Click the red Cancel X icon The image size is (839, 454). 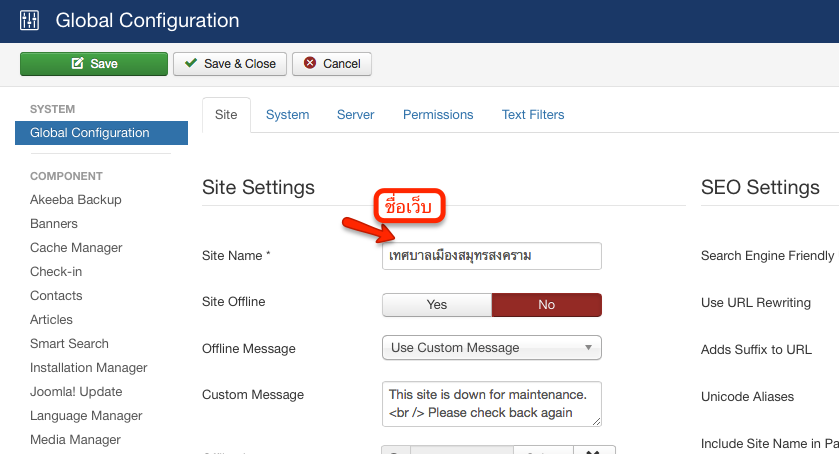pyautogui.click(x=310, y=63)
